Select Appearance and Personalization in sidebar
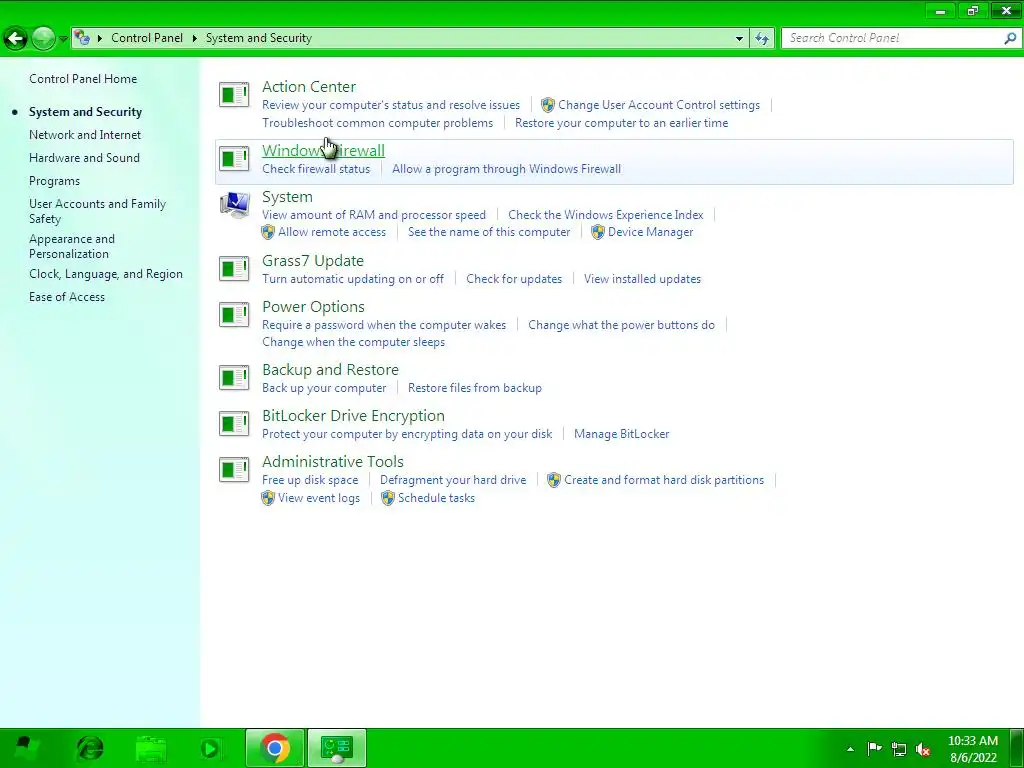This screenshot has height=768, width=1024. [x=72, y=246]
